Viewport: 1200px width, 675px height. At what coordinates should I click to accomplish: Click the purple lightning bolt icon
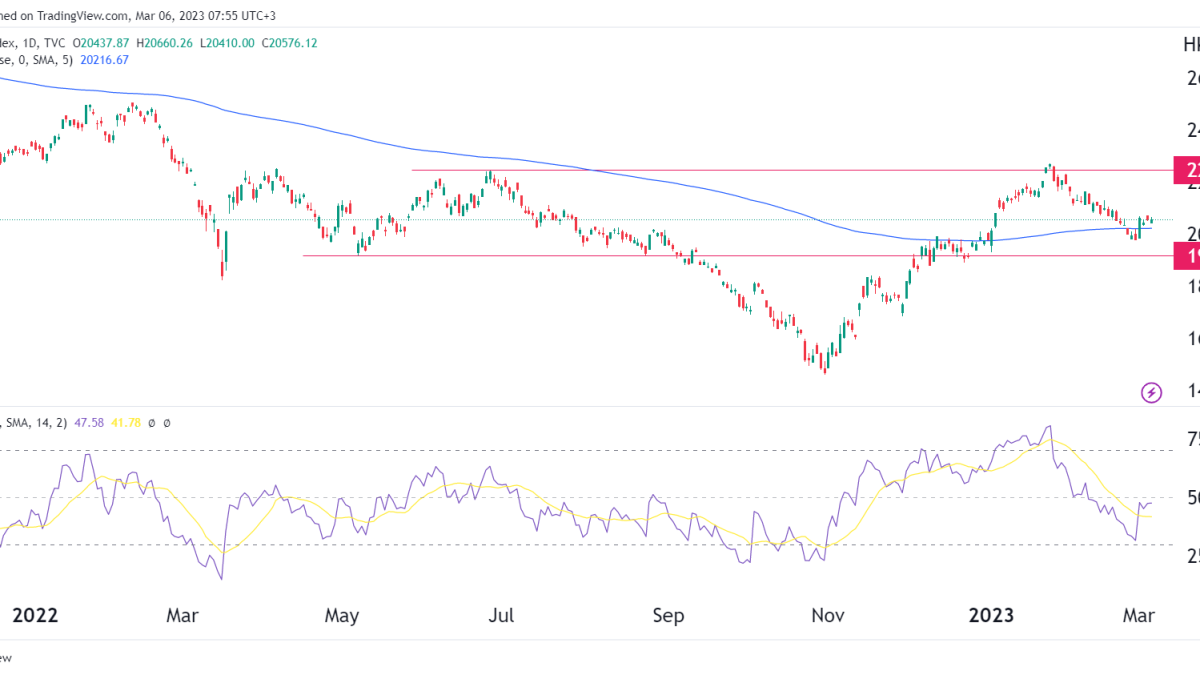coord(1151,393)
